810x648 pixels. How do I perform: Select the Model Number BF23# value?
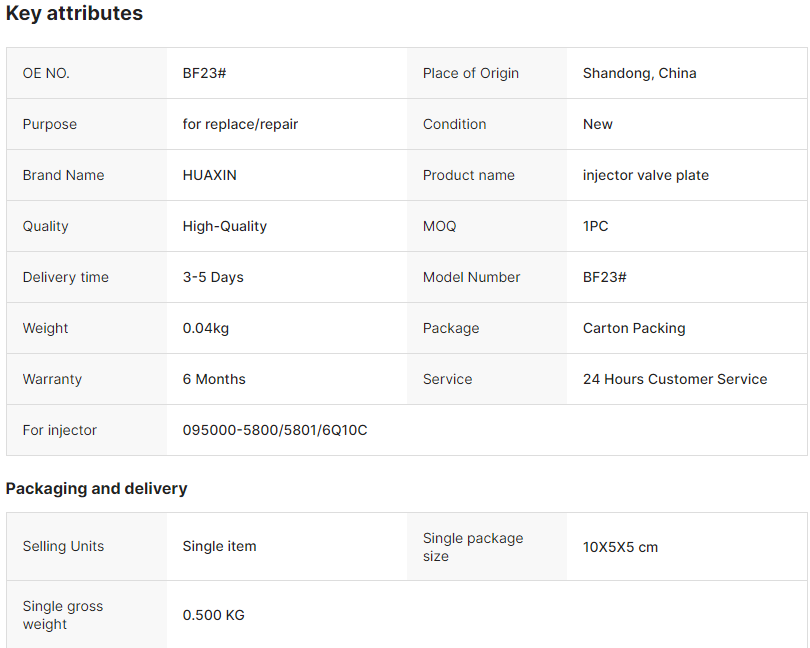point(604,277)
